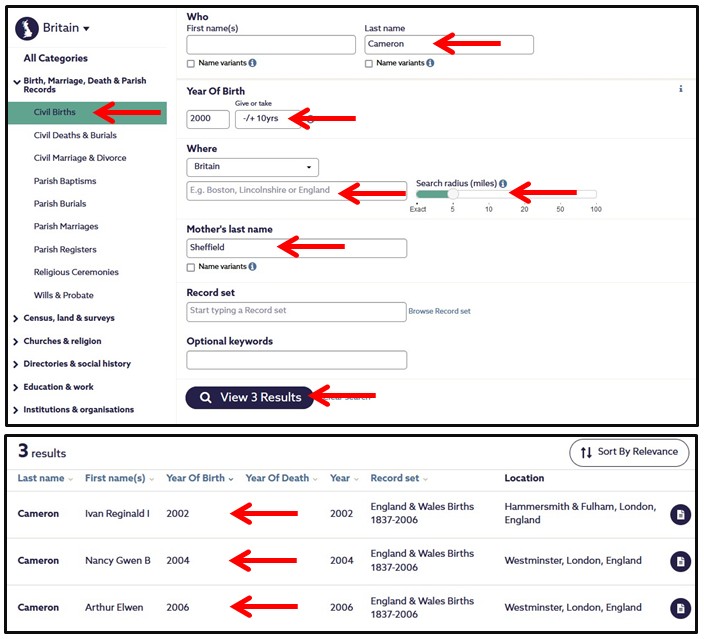Image resolution: width=704 pixels, height=639 pixels.
Task: Click the Optional keywords input field
Action: 296,360
